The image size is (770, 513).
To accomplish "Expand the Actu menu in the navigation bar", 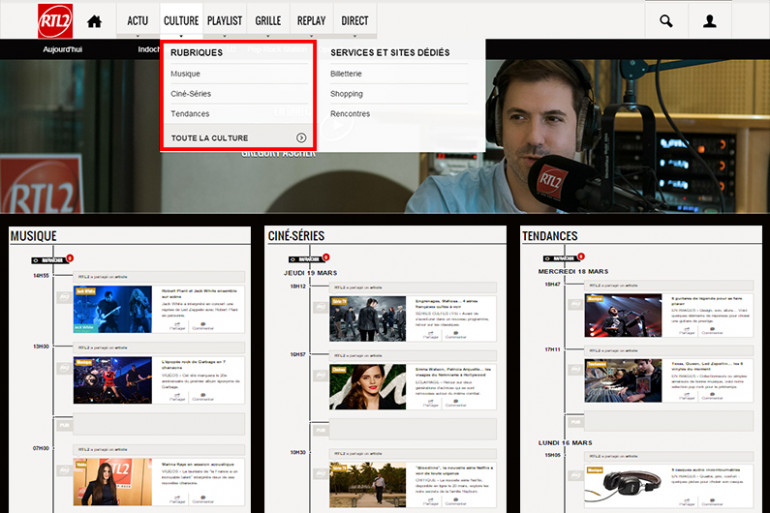I will point(138,21).
